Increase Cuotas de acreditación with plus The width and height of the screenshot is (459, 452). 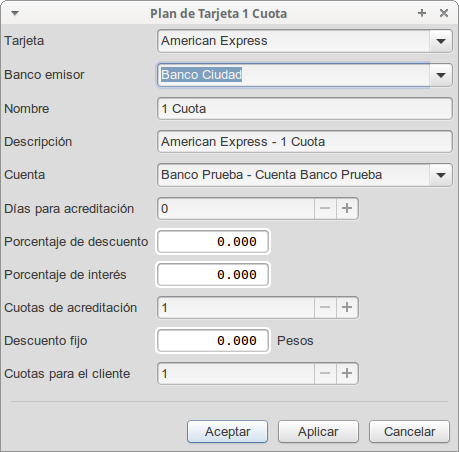click(347, 308)
